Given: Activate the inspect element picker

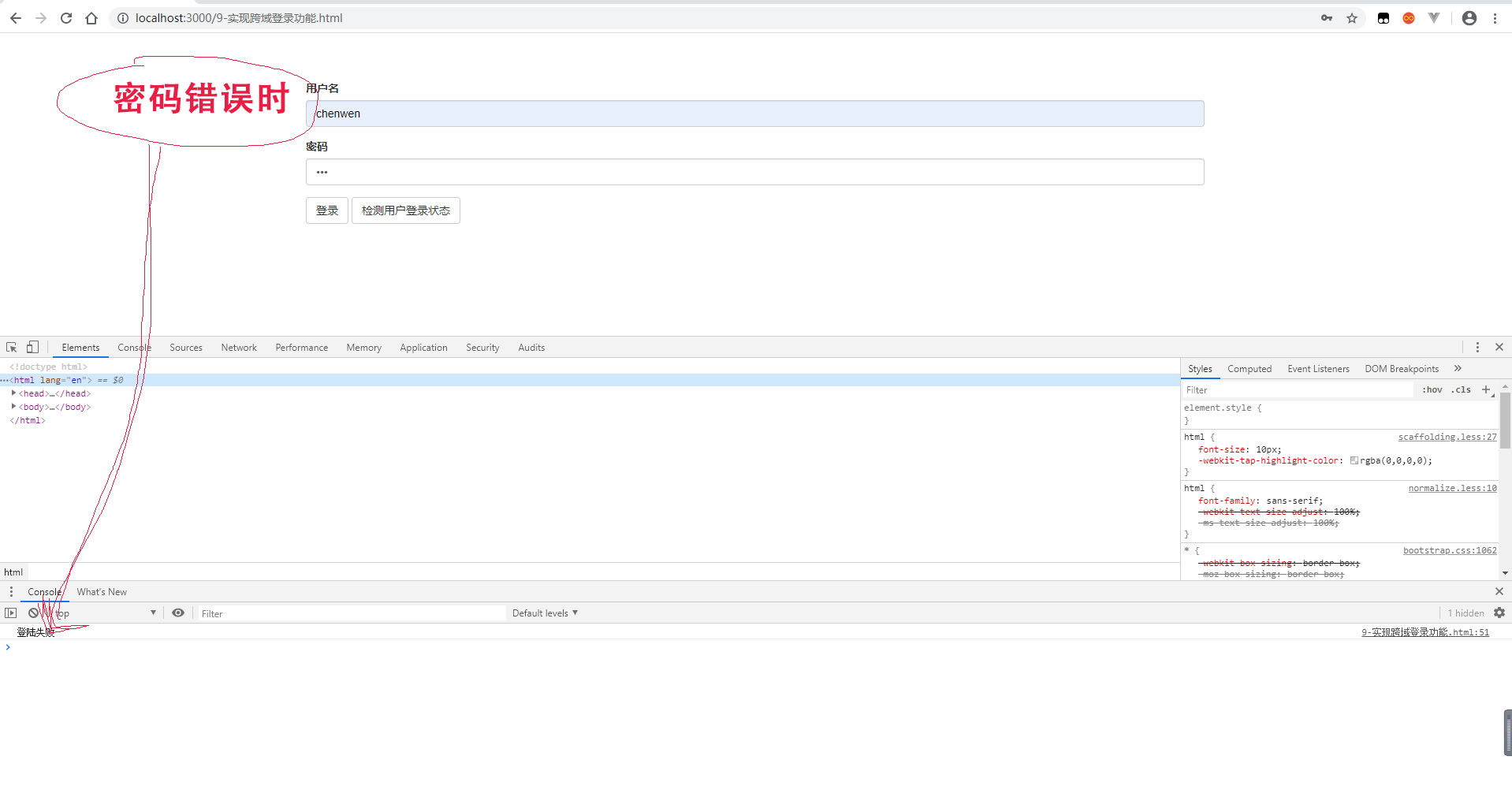Looking at the screenshot, I should [x=12, y=347].
